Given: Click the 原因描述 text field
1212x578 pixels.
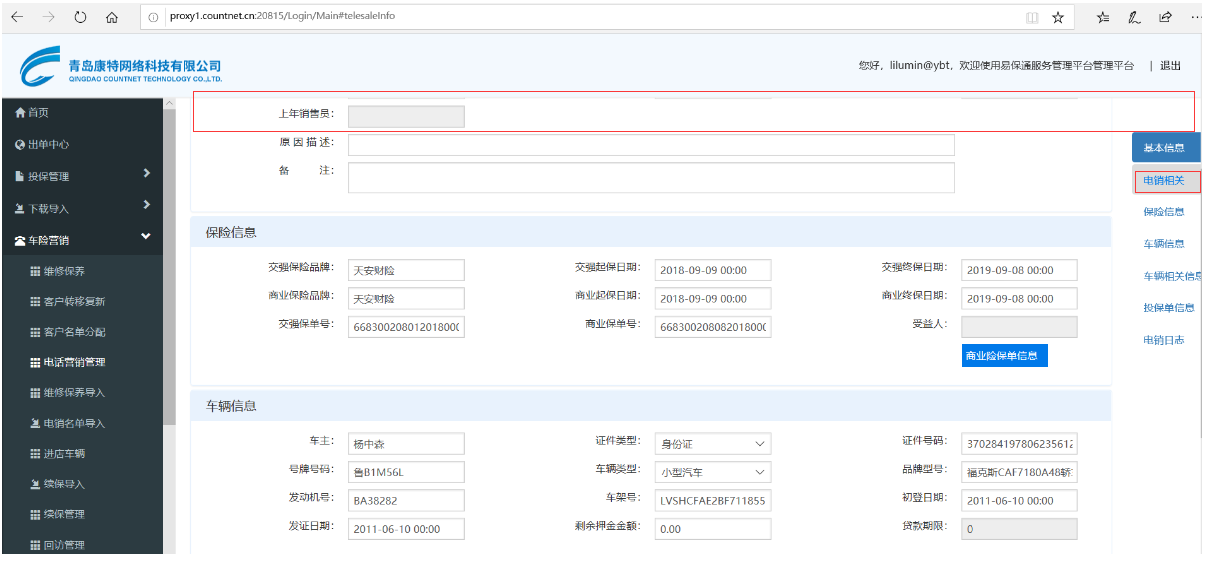Looking at the screenshot, I should (651, 145).
